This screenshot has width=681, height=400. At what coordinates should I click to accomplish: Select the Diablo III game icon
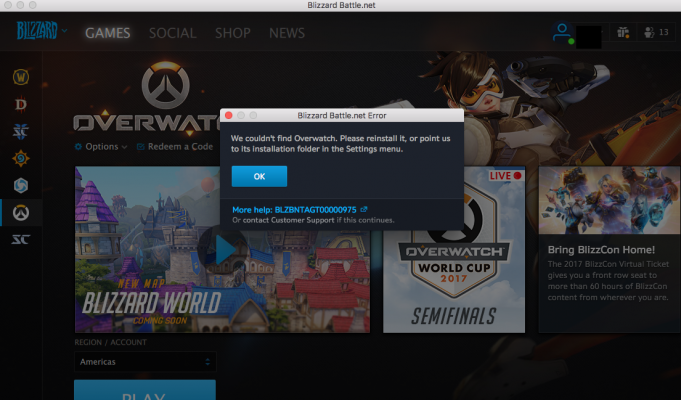[x=21, y=104]
